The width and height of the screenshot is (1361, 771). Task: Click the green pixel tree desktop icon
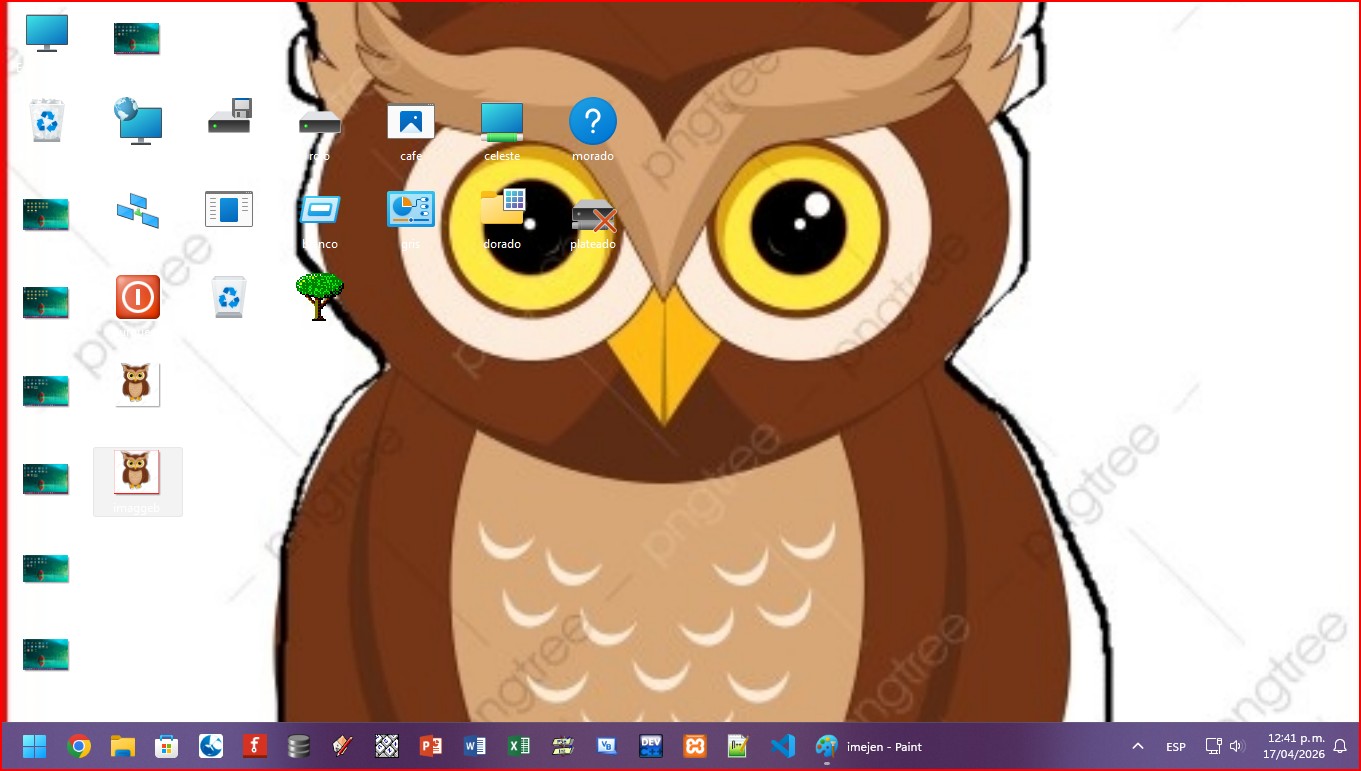pos(319,296)
